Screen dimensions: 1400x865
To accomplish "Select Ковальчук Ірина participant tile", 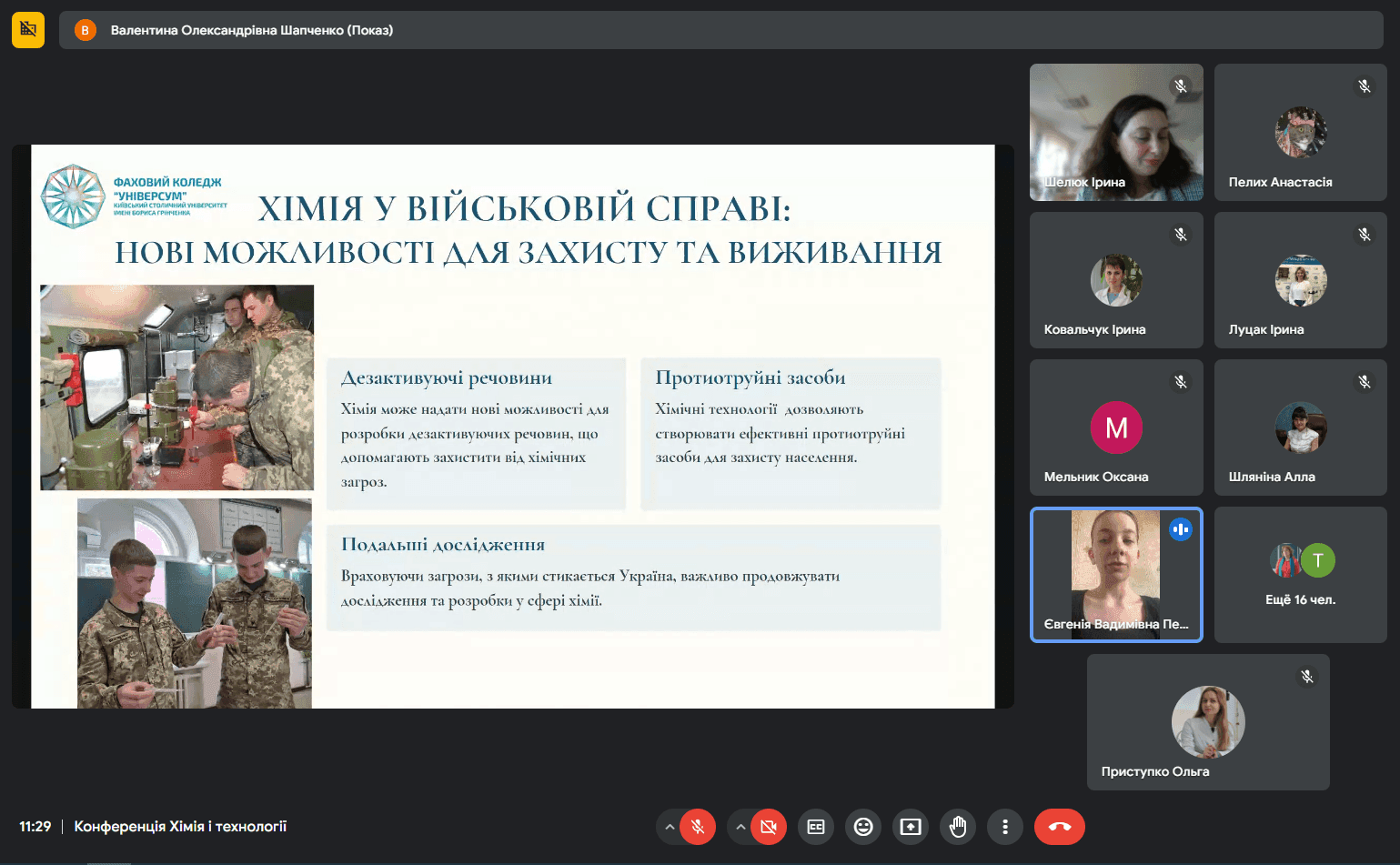I will tap(1116, 280).
